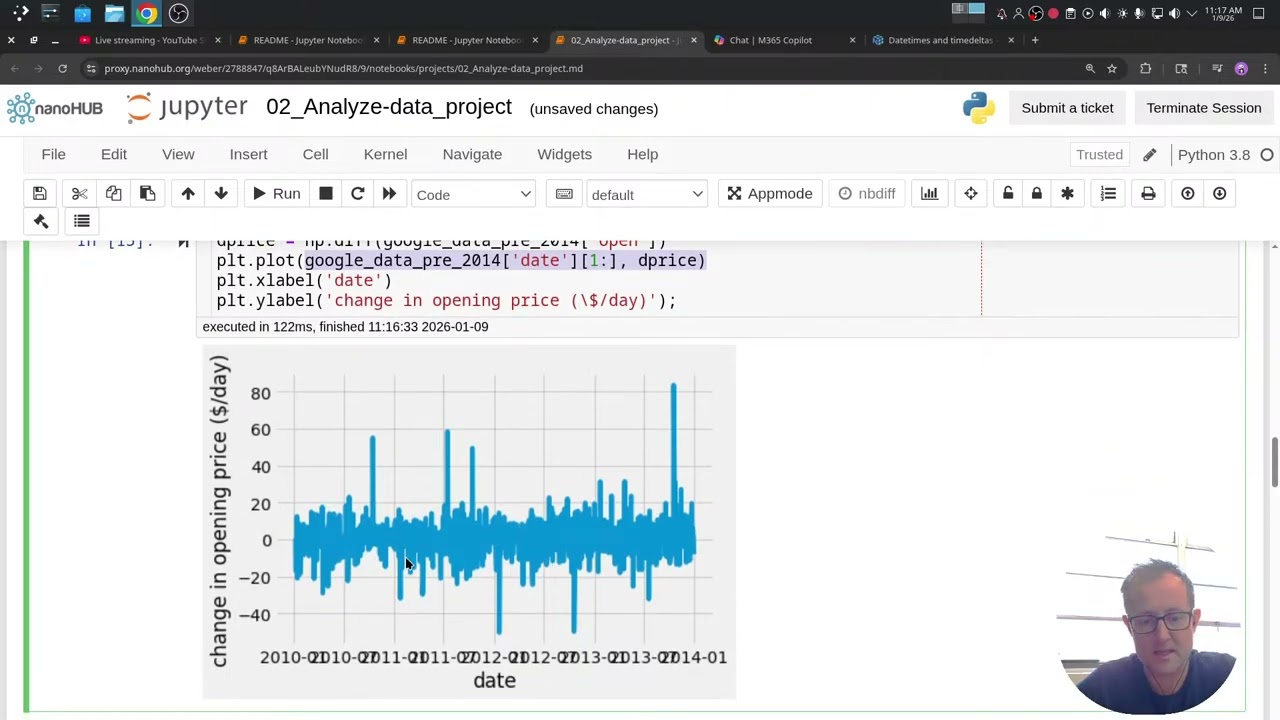The height and width of the screenshot is (720, 1280).
Task: Click the gavel hammer toolbar icon
Action: coord(41,221)
